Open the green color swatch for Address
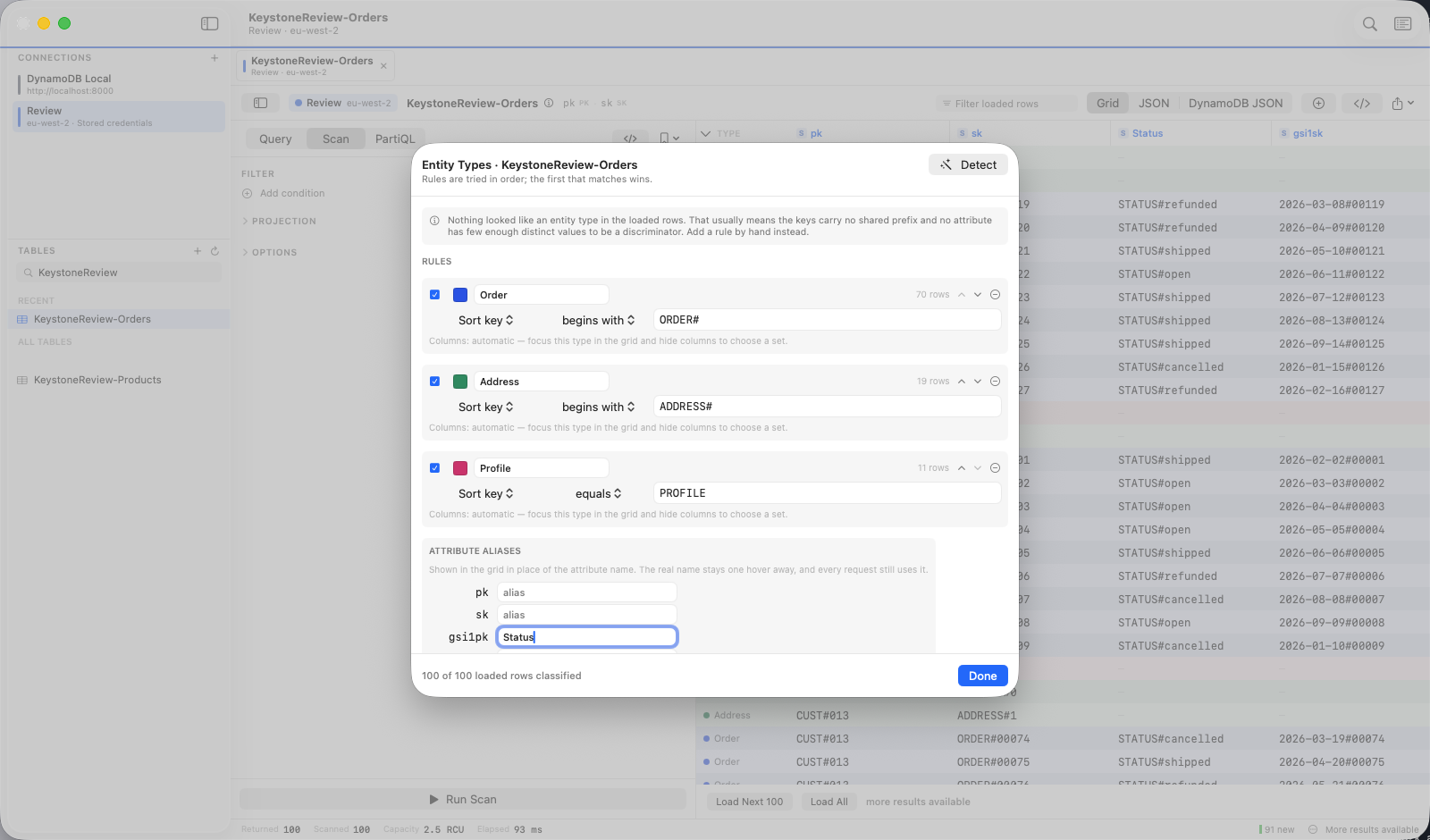Viewport: 1430px width, 840px height. point(460,382)
